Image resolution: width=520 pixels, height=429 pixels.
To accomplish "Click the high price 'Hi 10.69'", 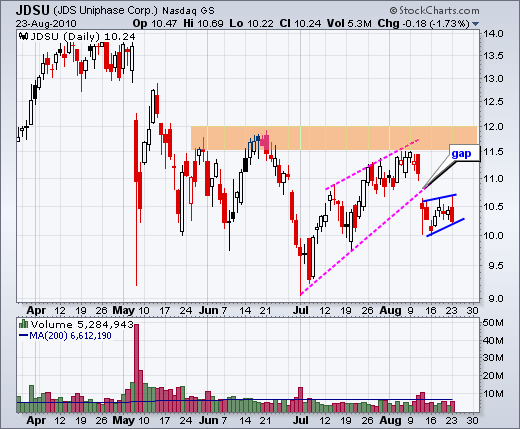I will coord(203,24).
